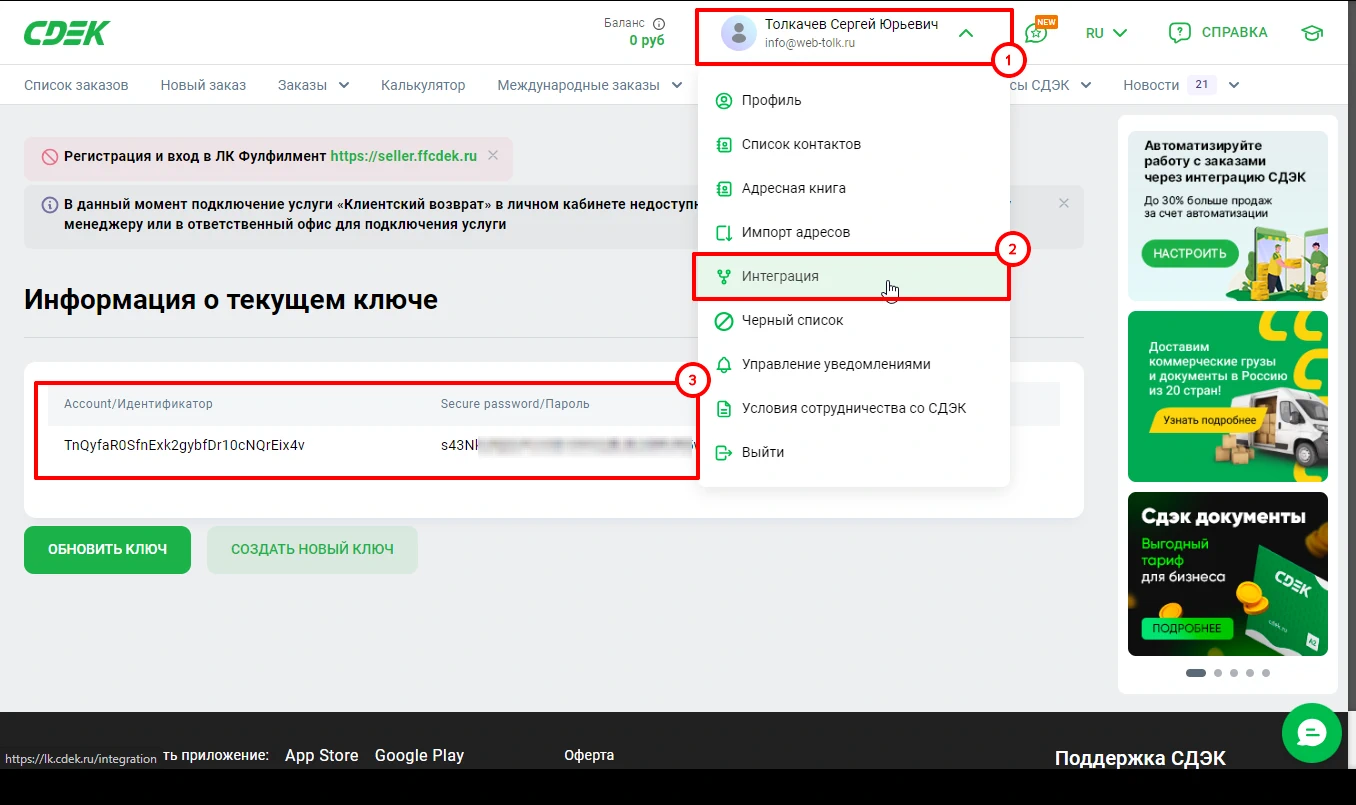The width and height of the screenshot is (1356, 805).
Task: Click the user avatar icon
Action: click(739, 33)
